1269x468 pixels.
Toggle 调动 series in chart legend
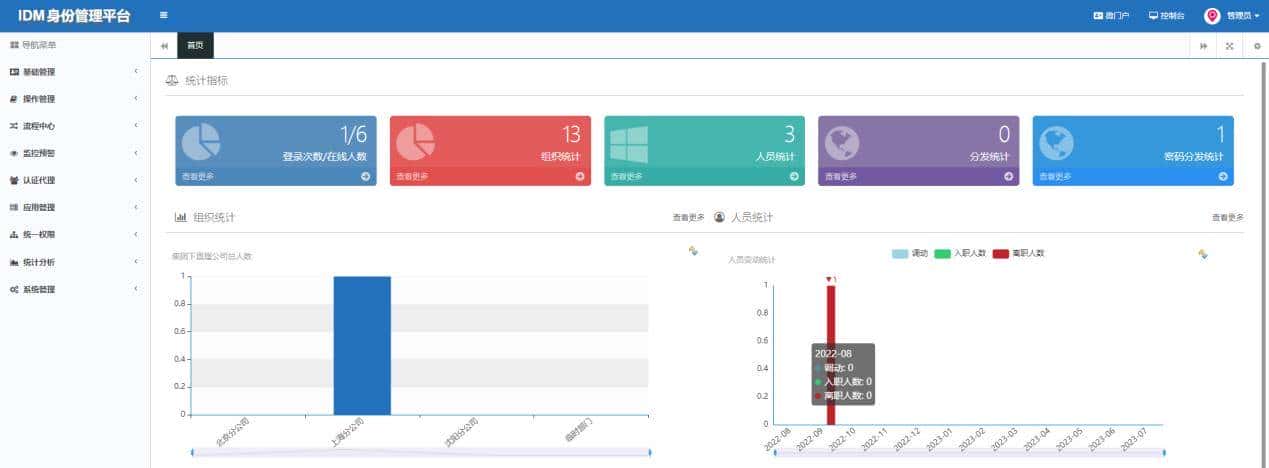pos(910,254)
